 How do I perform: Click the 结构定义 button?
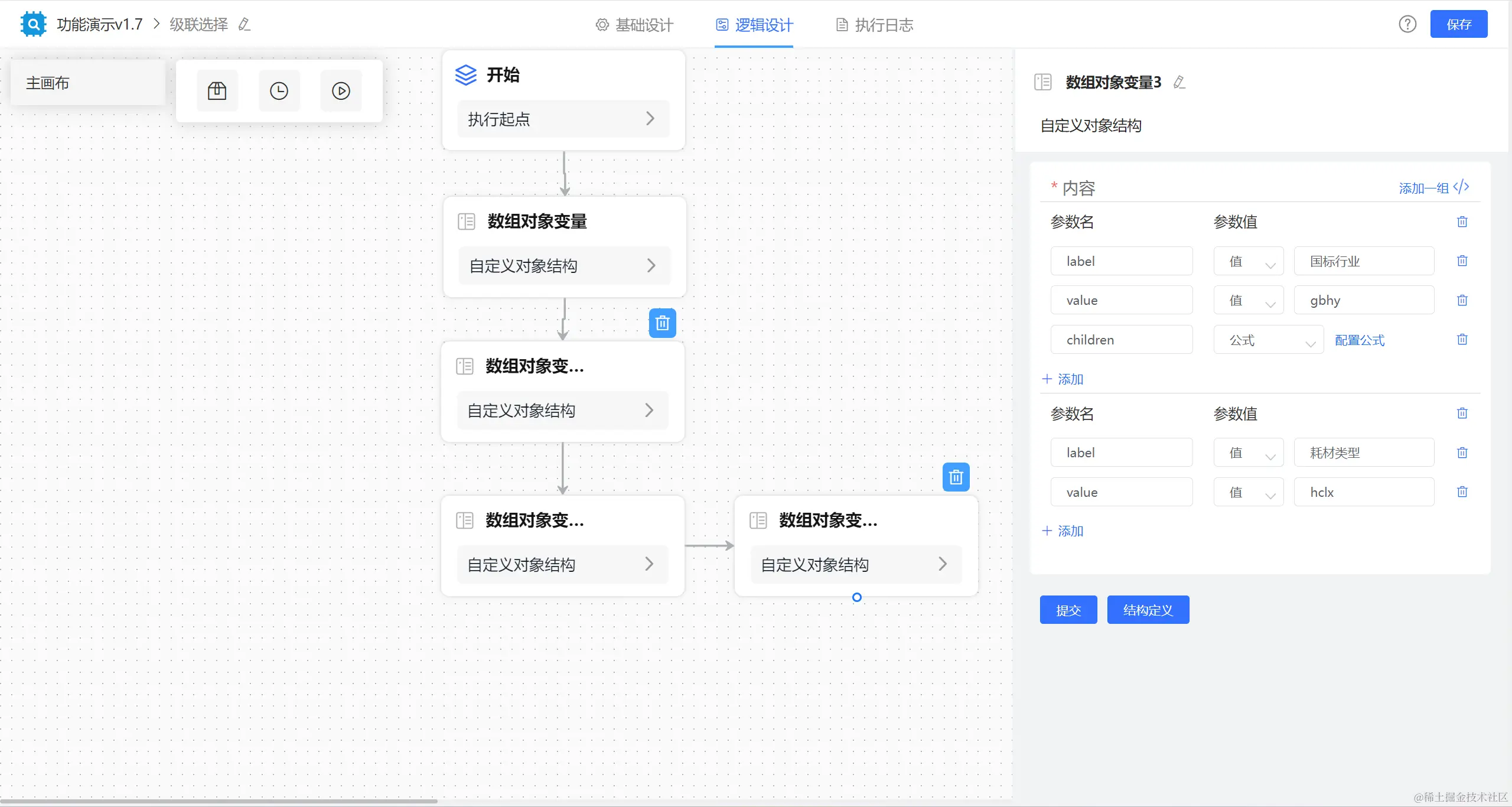[1148, 610]
